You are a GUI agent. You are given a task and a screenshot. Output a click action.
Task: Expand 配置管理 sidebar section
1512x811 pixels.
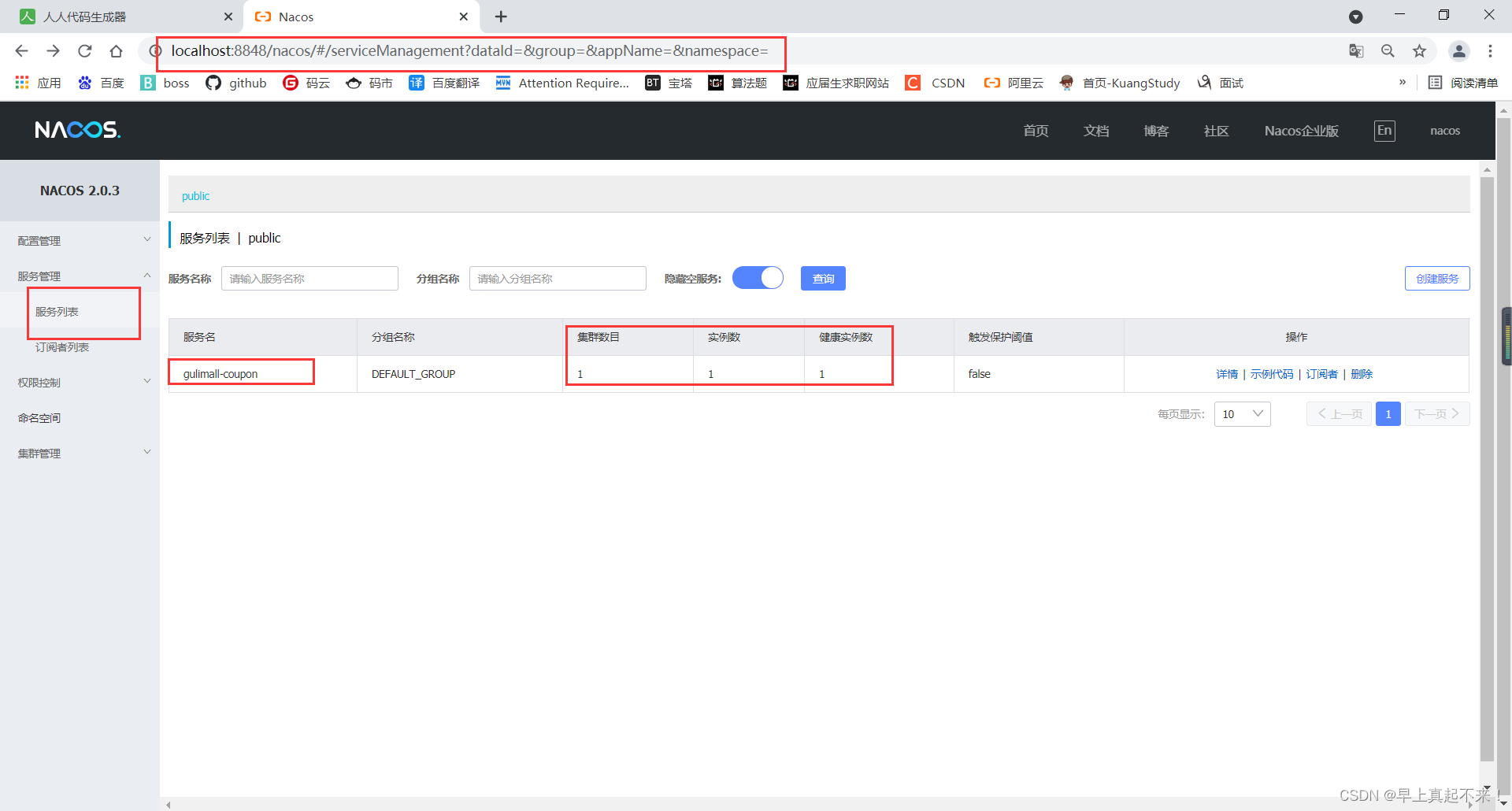tap(80, 241)
